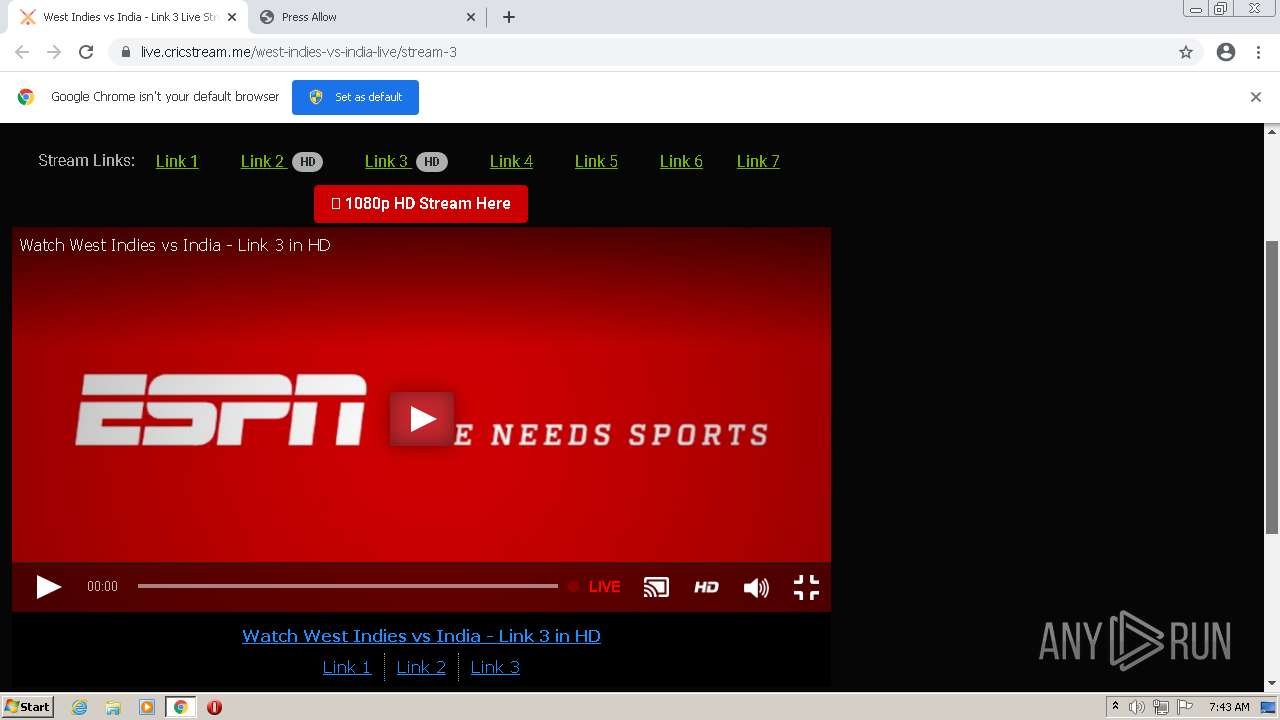
Task: Show hidden system tray icons
Action: [x=1115, y=707]
